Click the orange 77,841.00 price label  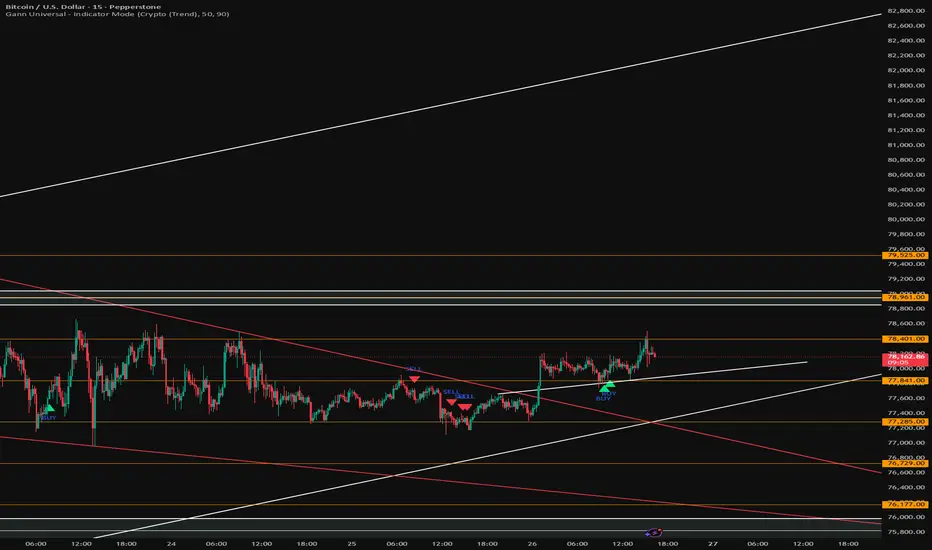coord(905,381)
